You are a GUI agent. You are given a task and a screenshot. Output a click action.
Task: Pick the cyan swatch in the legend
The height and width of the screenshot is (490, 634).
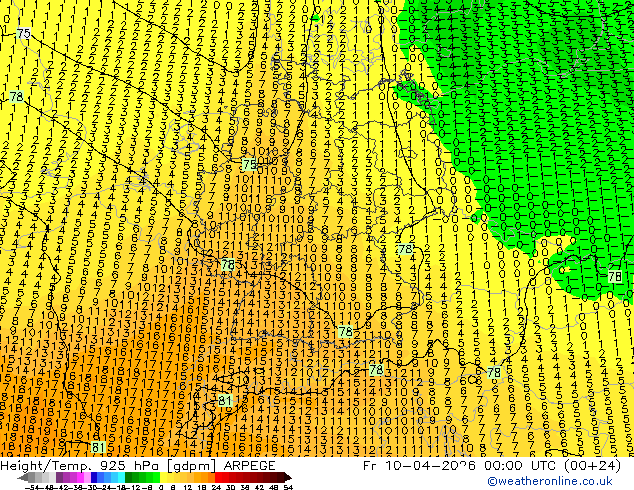[121, 477]
